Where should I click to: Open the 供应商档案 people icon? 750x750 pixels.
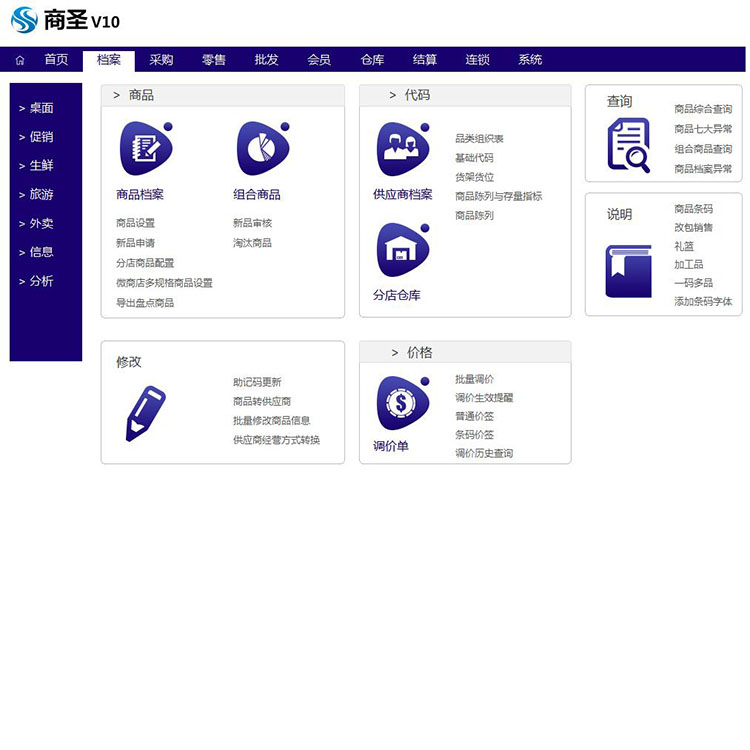click(x=403, y=149)
